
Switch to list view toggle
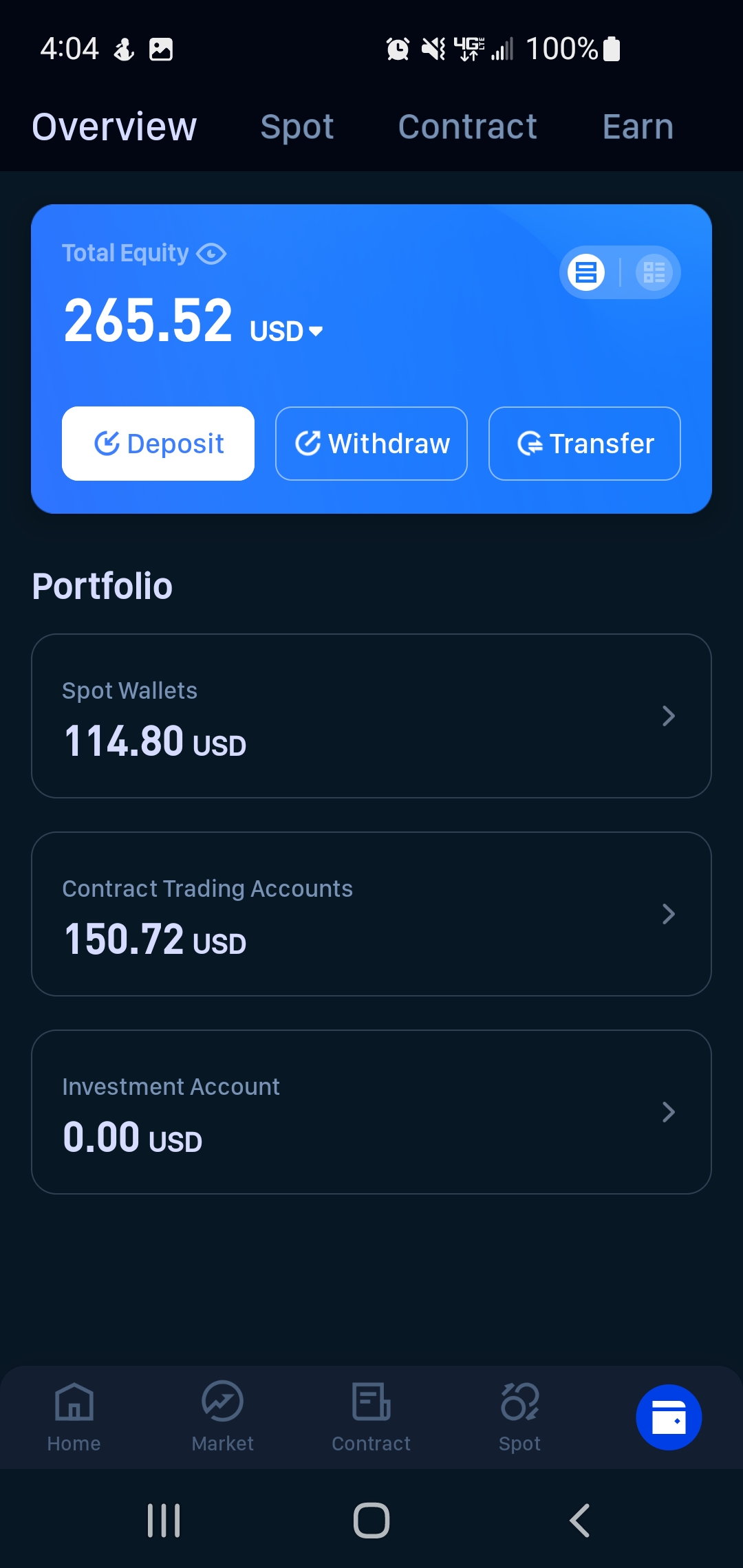click(586, 272)
